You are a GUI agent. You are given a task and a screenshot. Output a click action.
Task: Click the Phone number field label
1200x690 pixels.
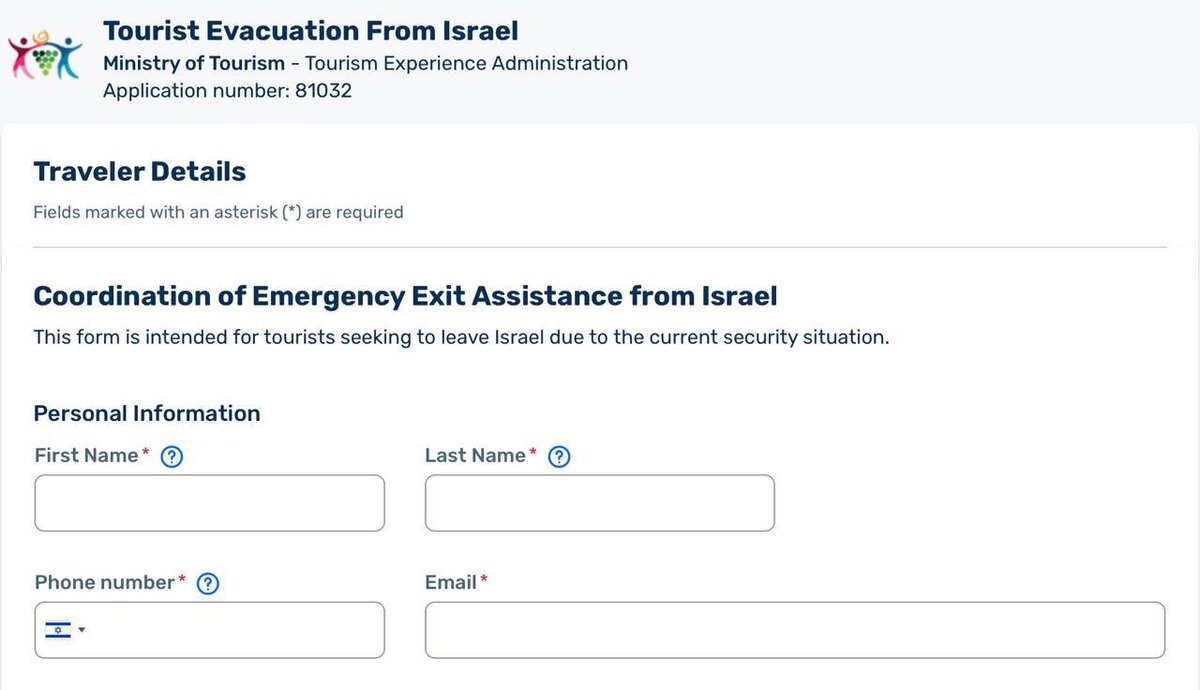[x=105, y=582]
